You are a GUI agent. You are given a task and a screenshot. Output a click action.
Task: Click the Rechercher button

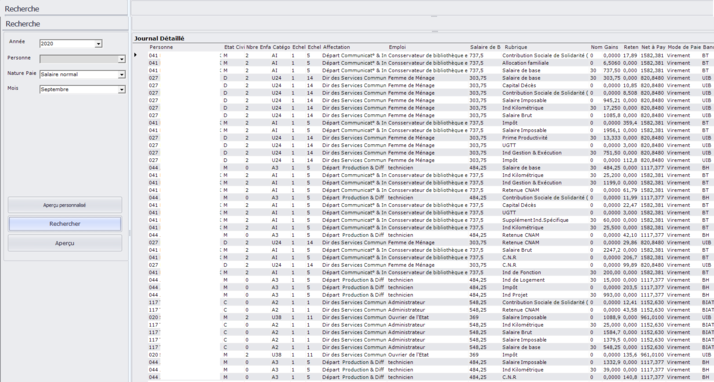pyautogui.click(x=65, y=224)
